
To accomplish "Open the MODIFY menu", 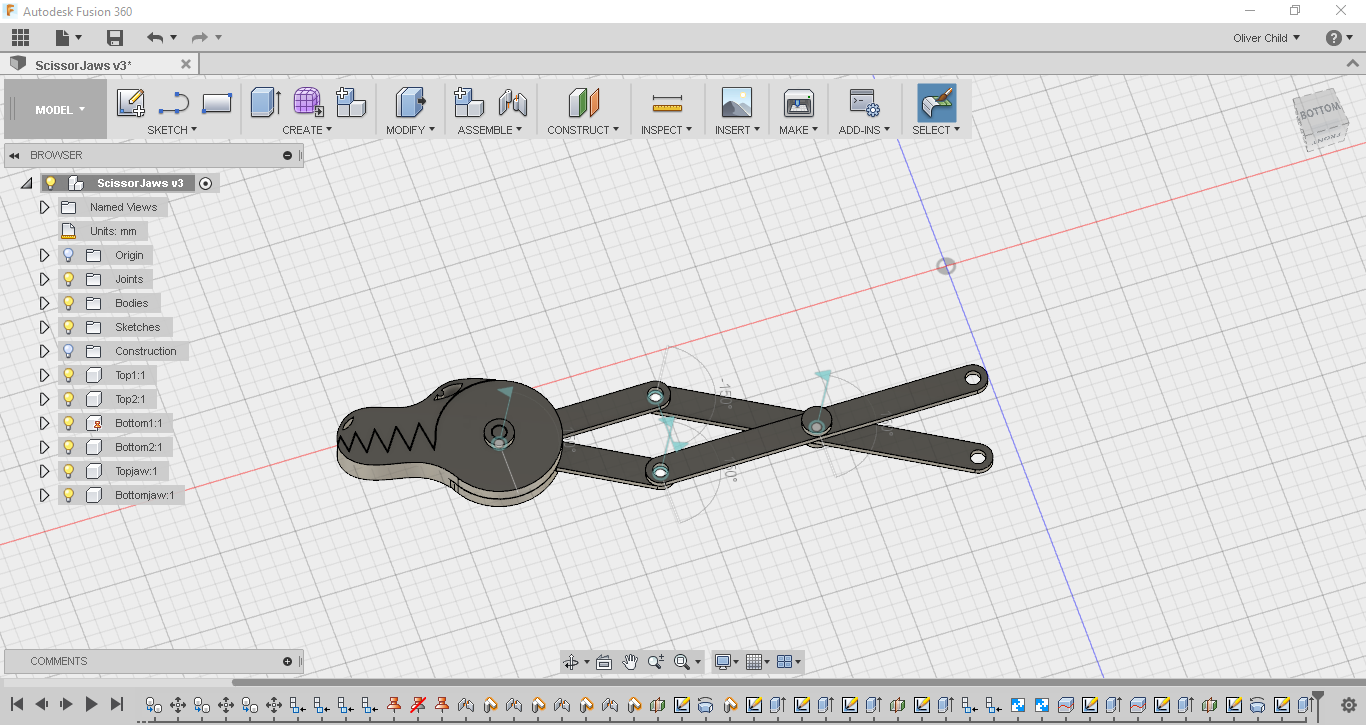I will [x=410, y=130].
